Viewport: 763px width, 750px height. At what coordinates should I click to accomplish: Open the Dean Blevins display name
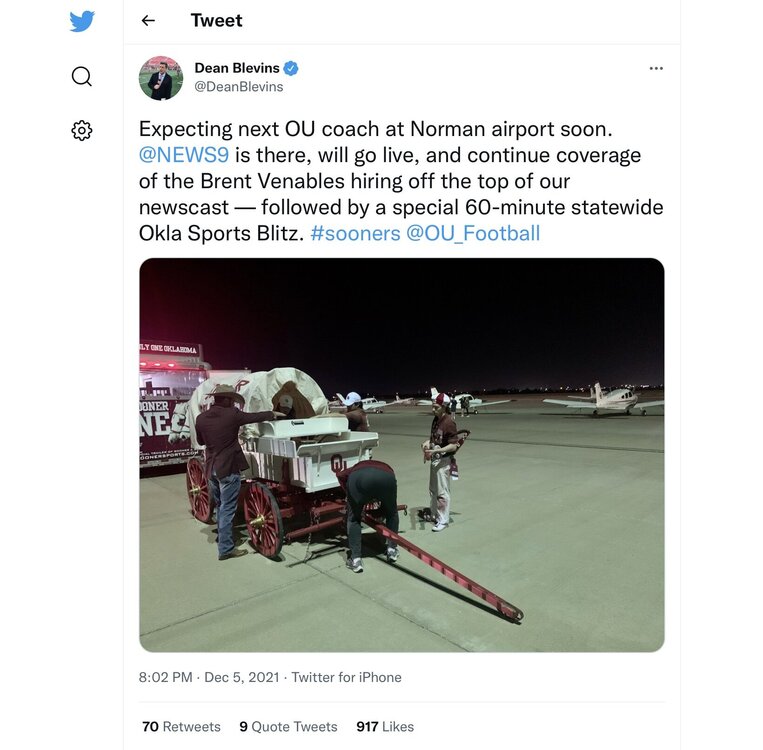(x=236, y=68)
